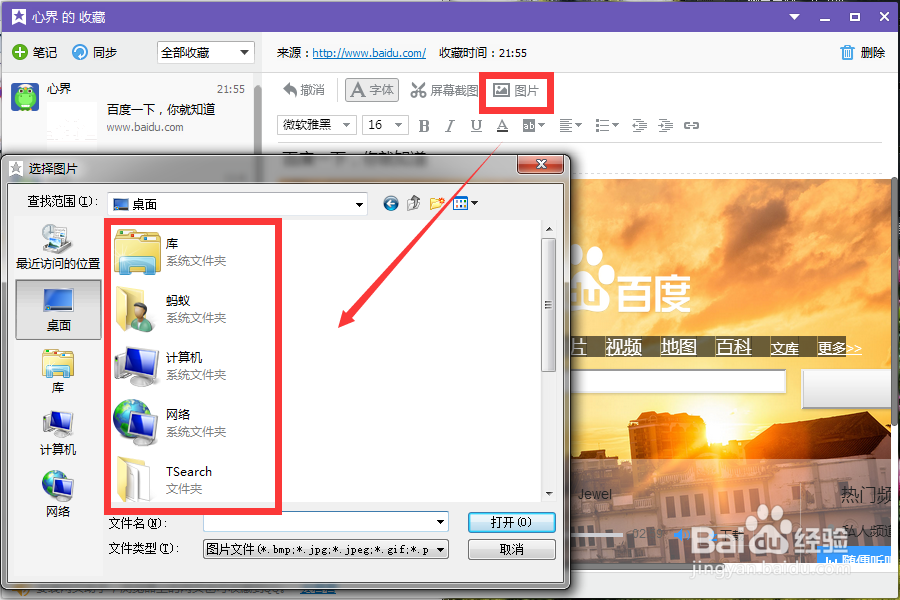Toggle underline formatting

(476, 125)
